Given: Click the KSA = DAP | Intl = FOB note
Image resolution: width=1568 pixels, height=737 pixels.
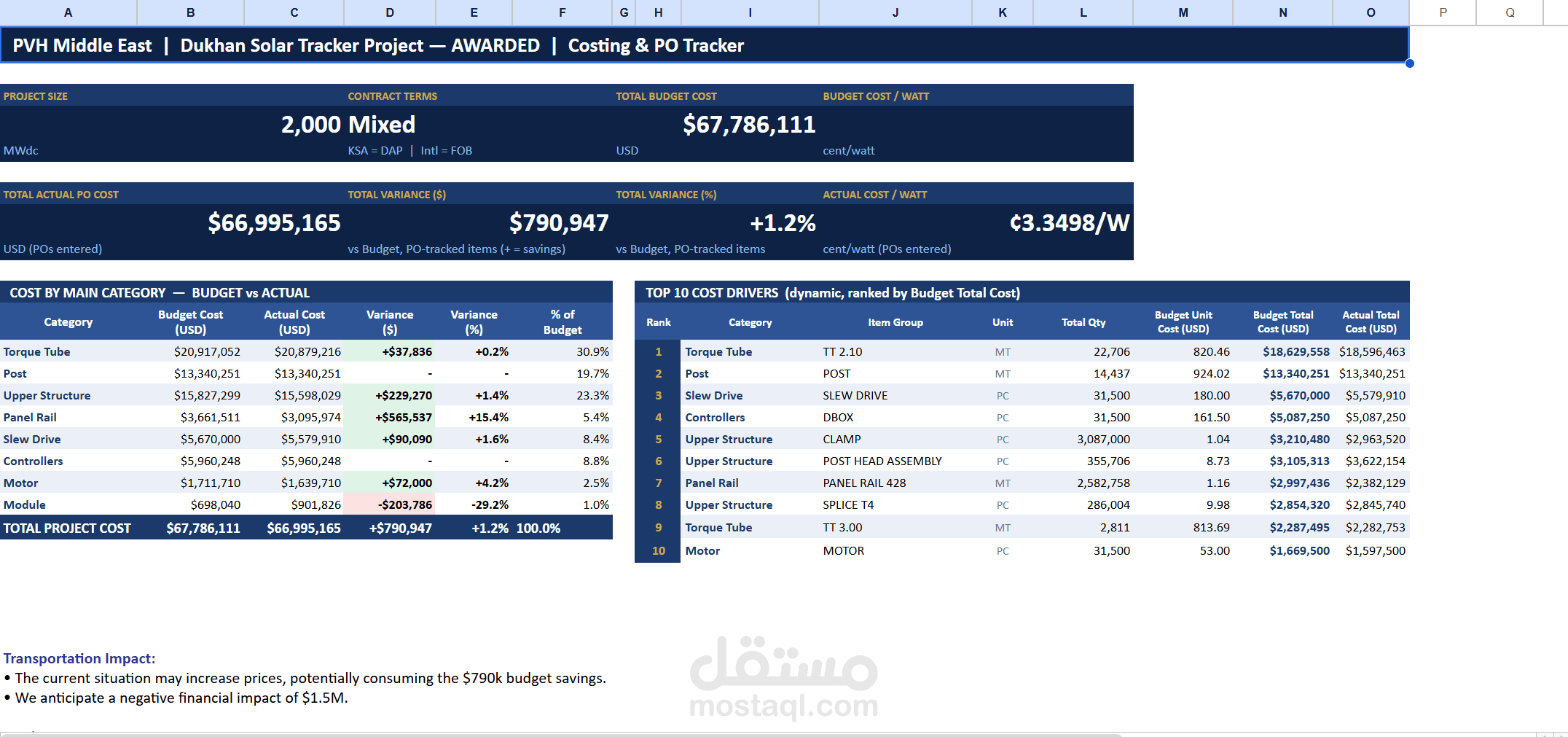Looking at the screenshot, I should pyautogui.click(x=409, y=150).
